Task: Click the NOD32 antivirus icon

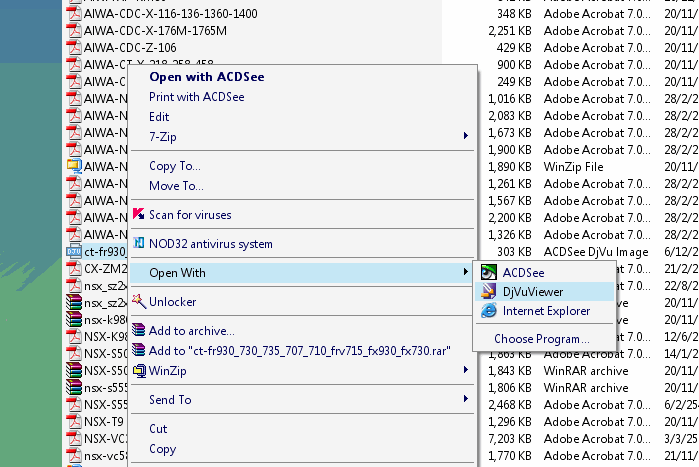Action: [x=139, y=243]
